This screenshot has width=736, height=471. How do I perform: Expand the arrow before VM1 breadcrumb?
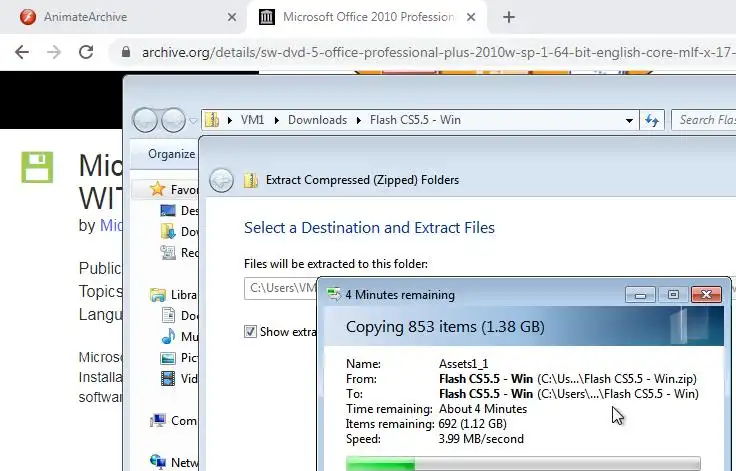(230, 120)
